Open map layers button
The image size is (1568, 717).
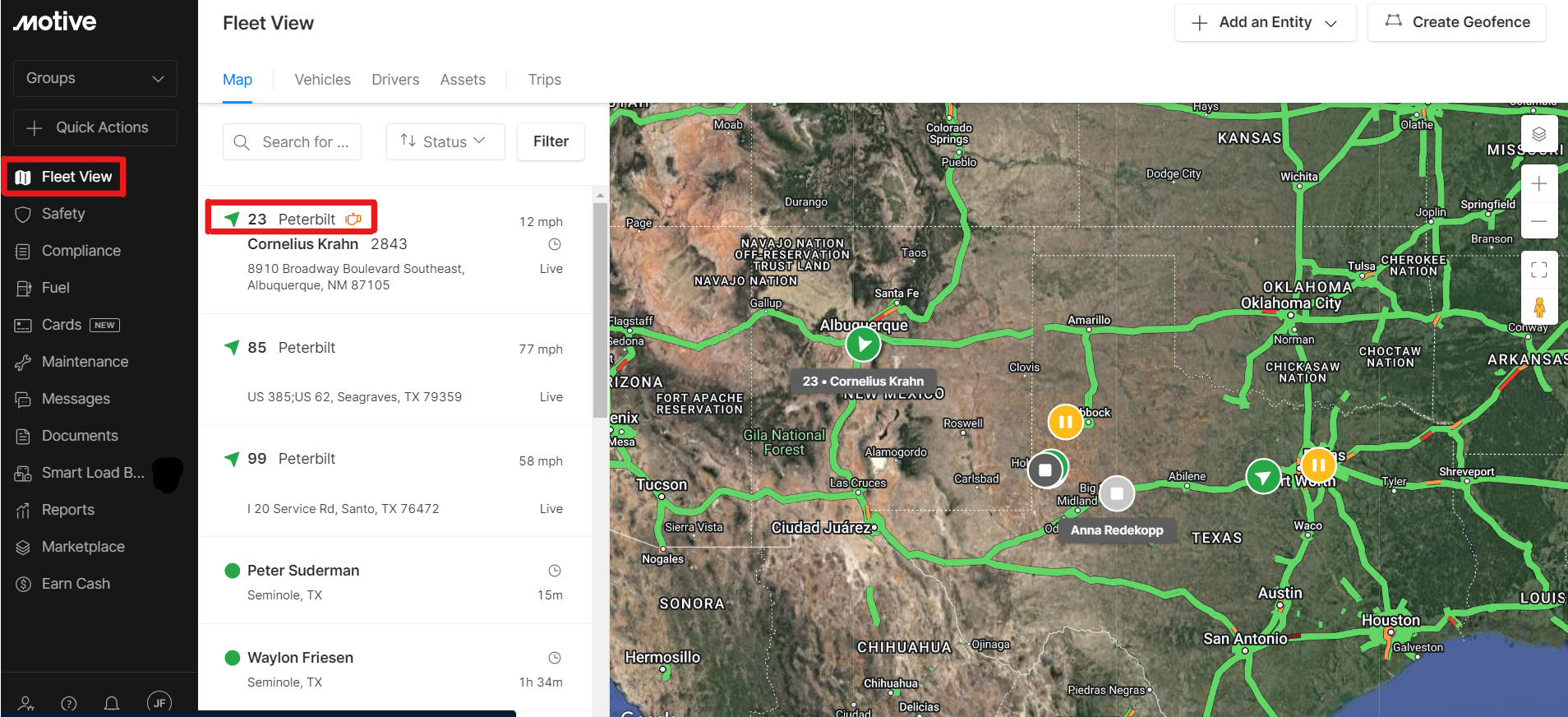tap(1539, 134)
